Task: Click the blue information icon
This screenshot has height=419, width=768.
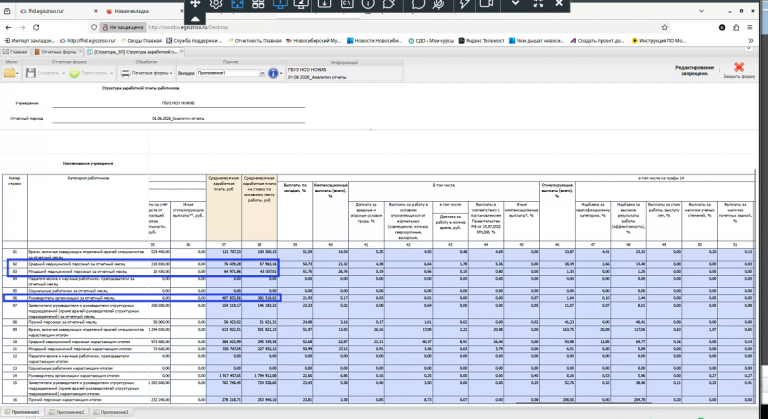Action: pyautogui.click(x=273, y=73)
